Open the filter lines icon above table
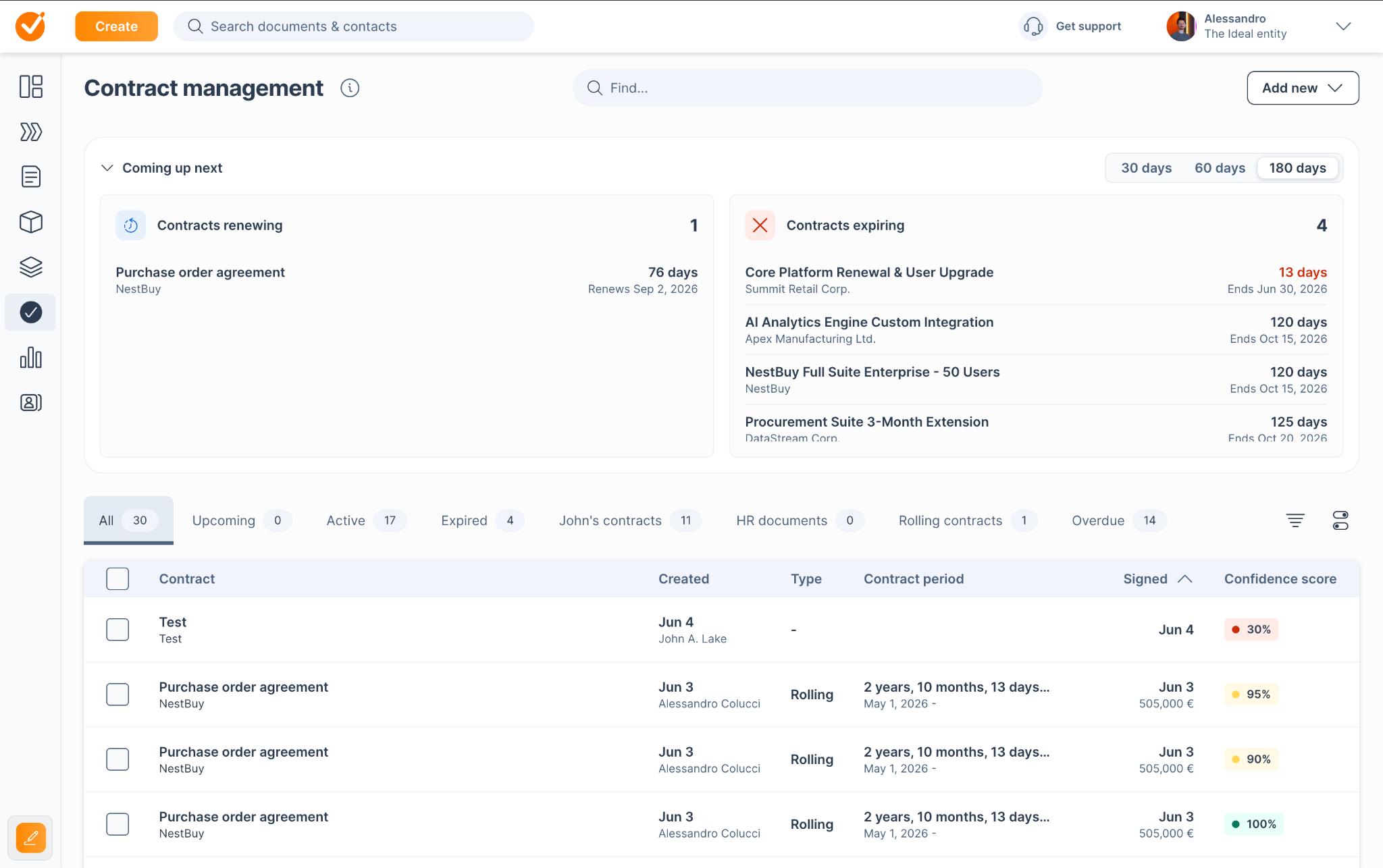The height and width of the screenshot is (868, 1383). 1295,520
